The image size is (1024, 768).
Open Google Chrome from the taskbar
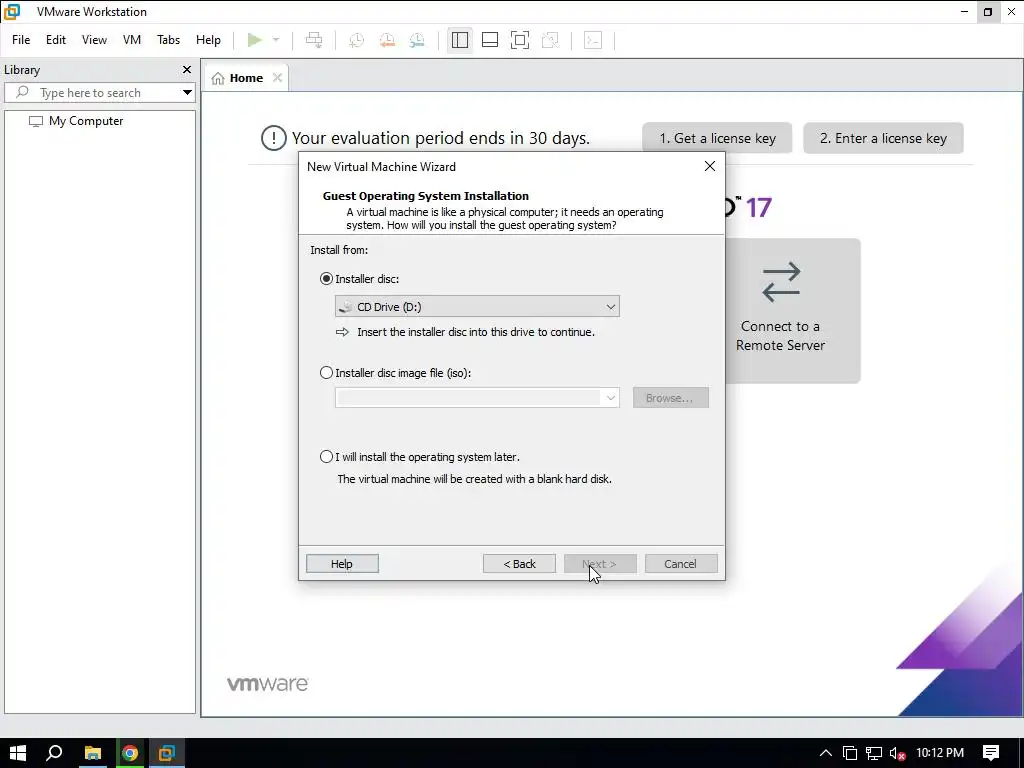click(130, 753)
